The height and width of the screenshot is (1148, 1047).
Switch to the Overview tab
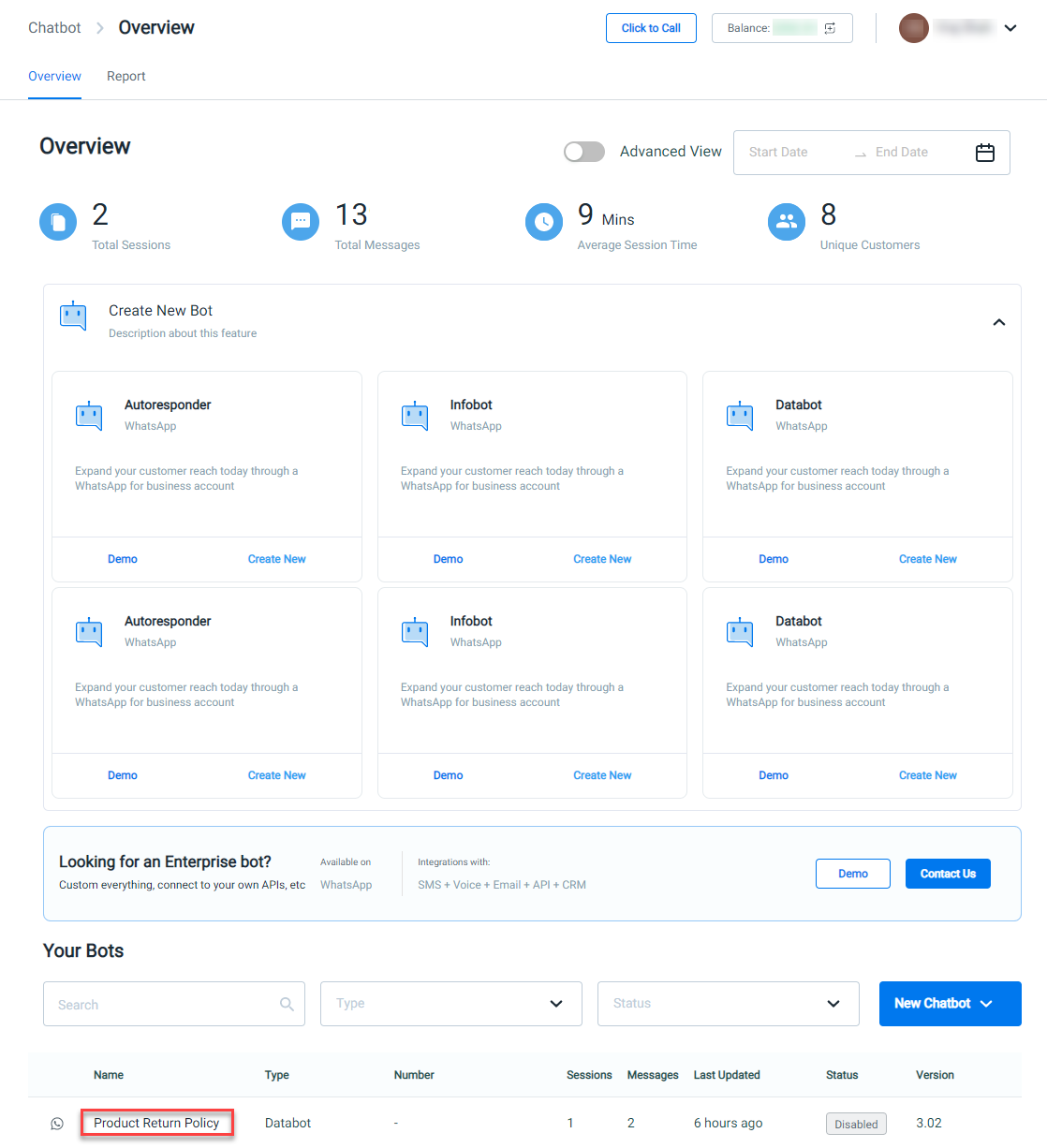(x=54, y=77)
